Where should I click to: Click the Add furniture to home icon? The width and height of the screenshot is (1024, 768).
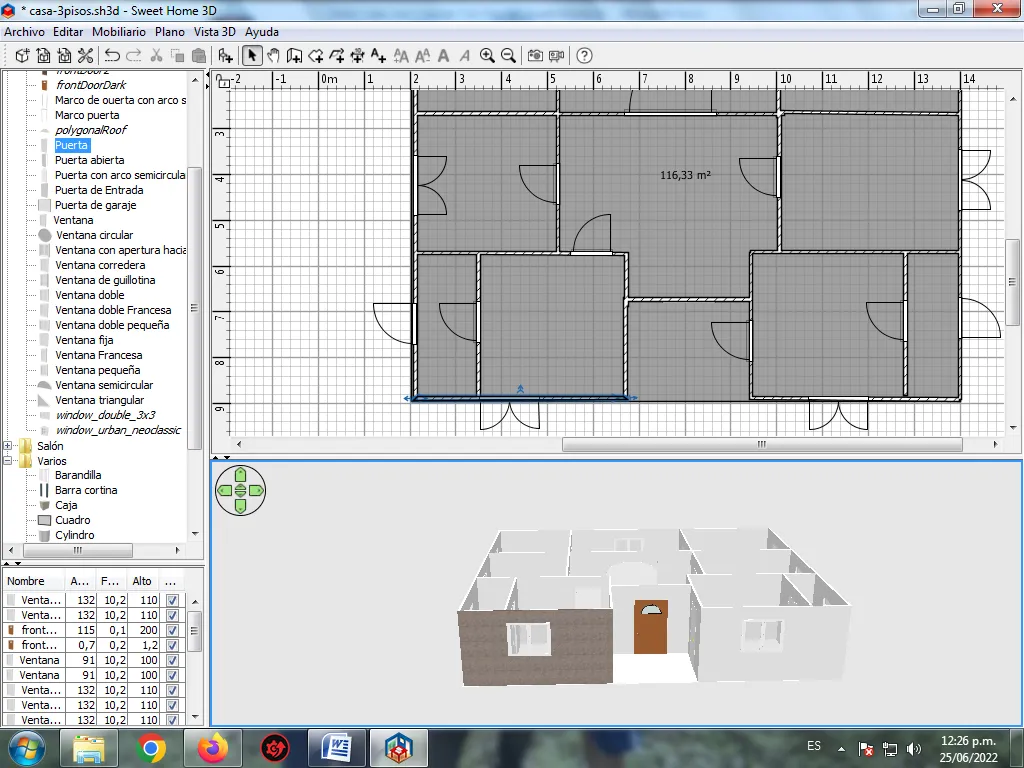coord(225,56)
